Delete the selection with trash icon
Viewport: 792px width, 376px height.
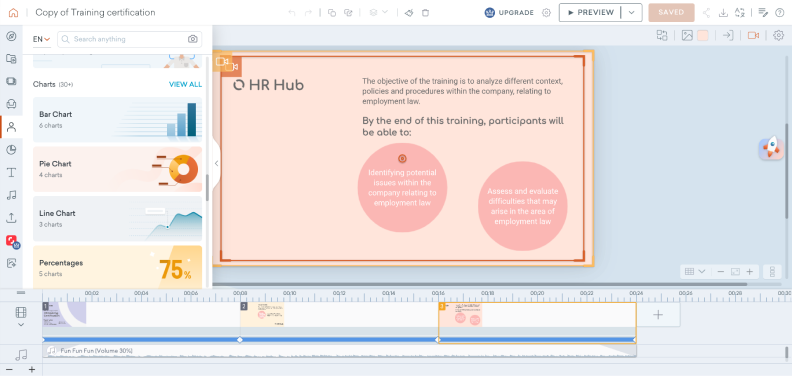pos(425,13)
